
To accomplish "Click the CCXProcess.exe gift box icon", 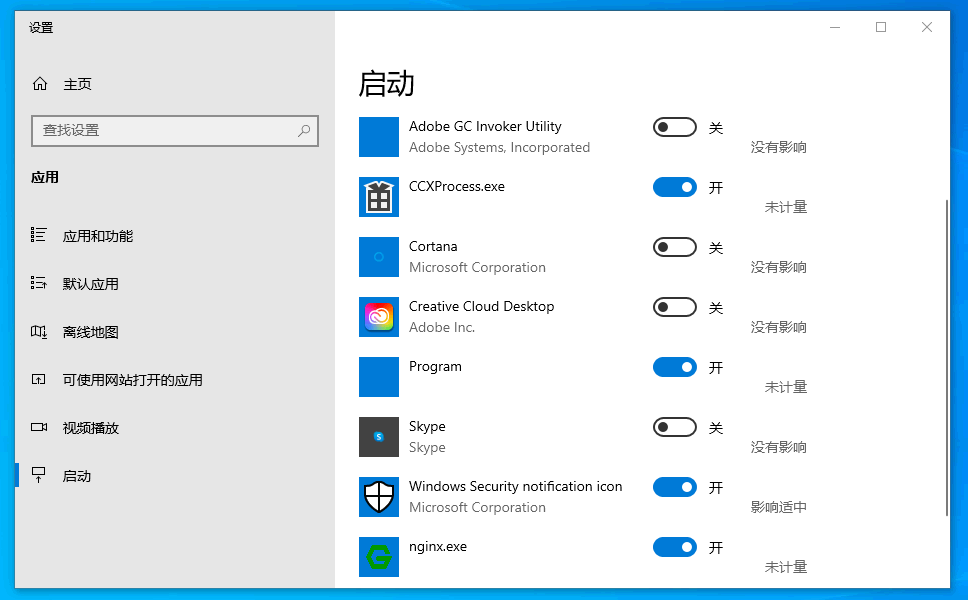I will [x=378, y=197].
